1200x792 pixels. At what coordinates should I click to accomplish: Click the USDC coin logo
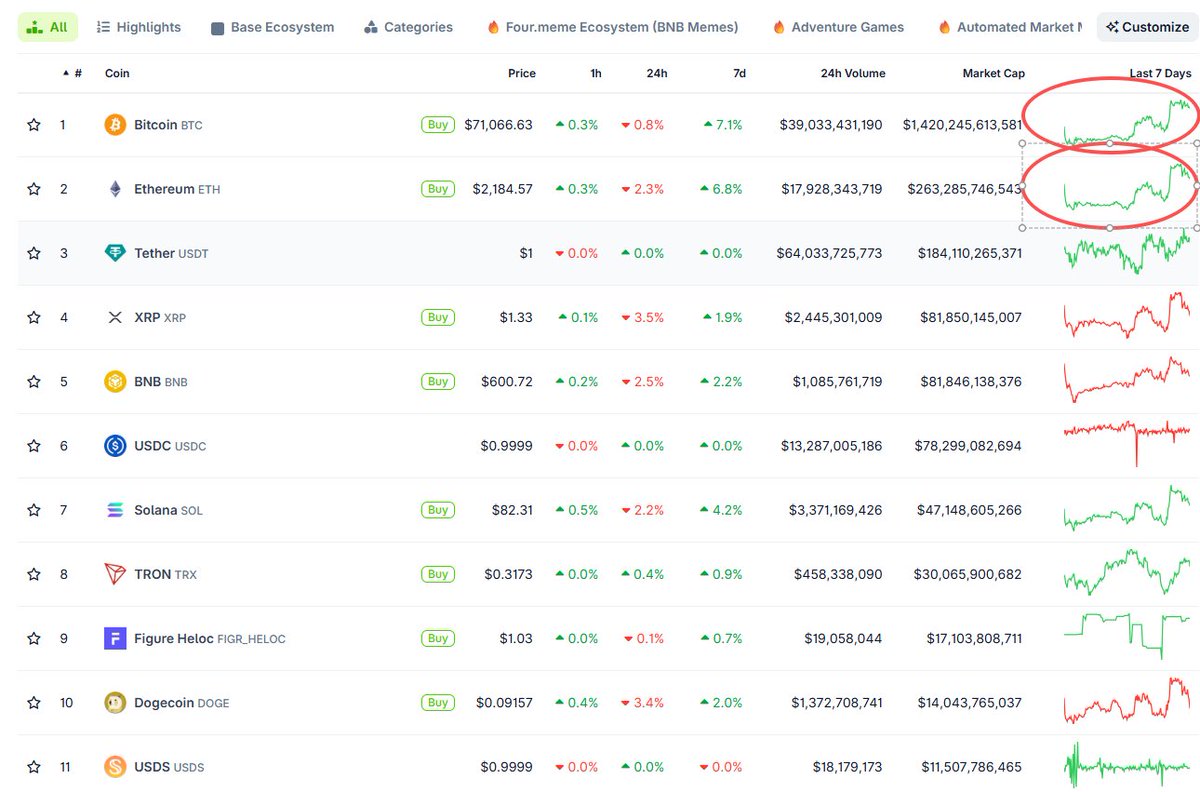tap(116, 446)
